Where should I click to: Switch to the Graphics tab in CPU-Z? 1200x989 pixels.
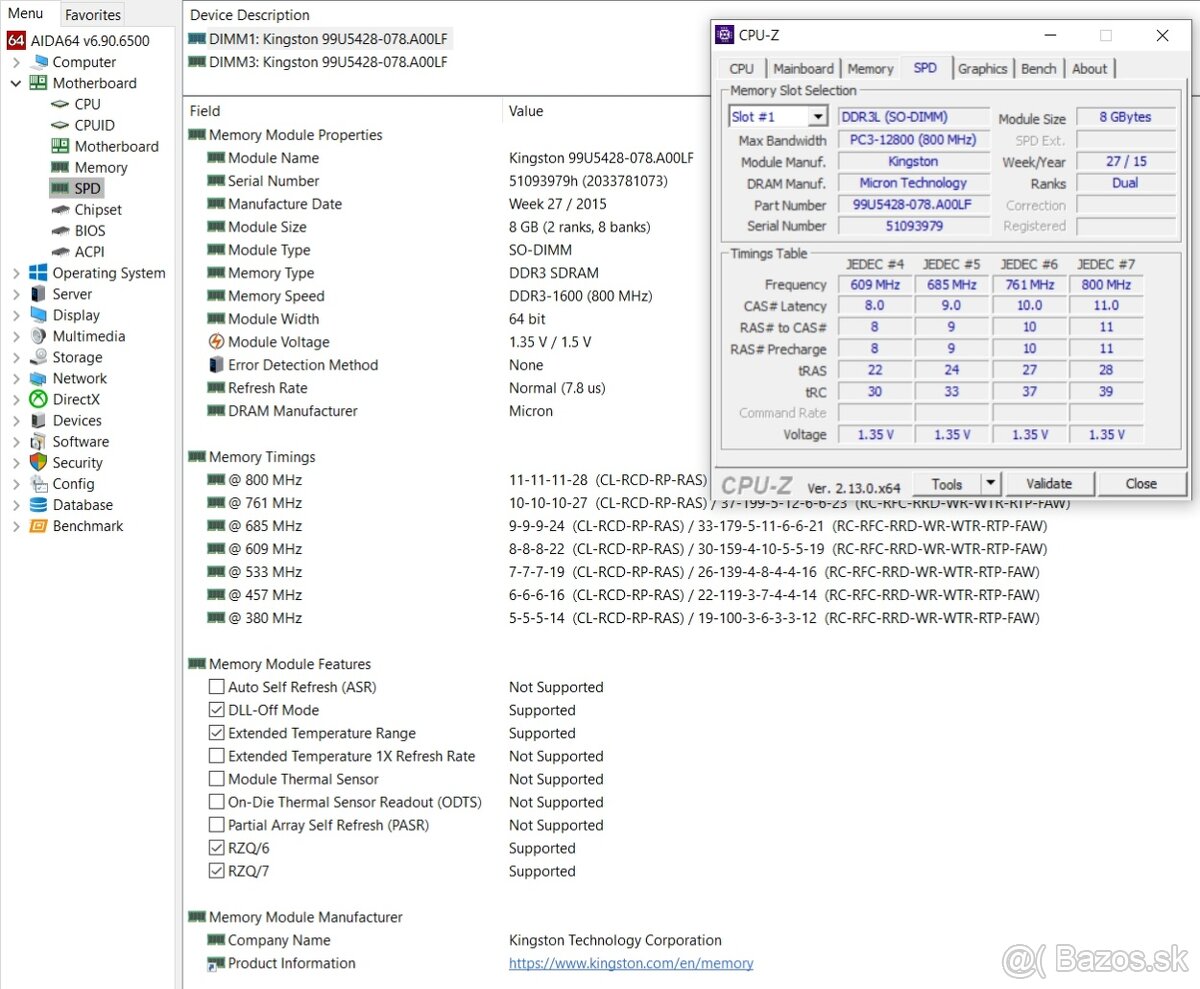pyautogui.click(x=982, y=68)
